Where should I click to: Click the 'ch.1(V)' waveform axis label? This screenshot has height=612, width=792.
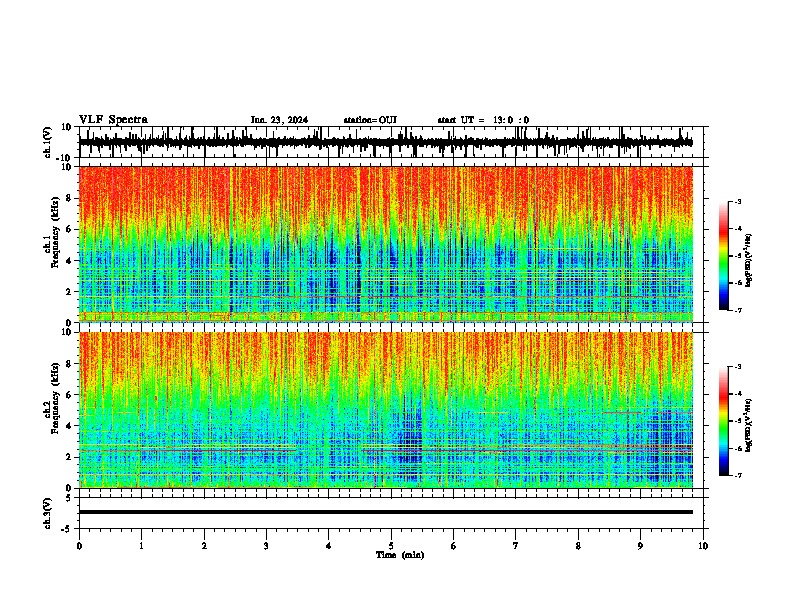[48, 142]
